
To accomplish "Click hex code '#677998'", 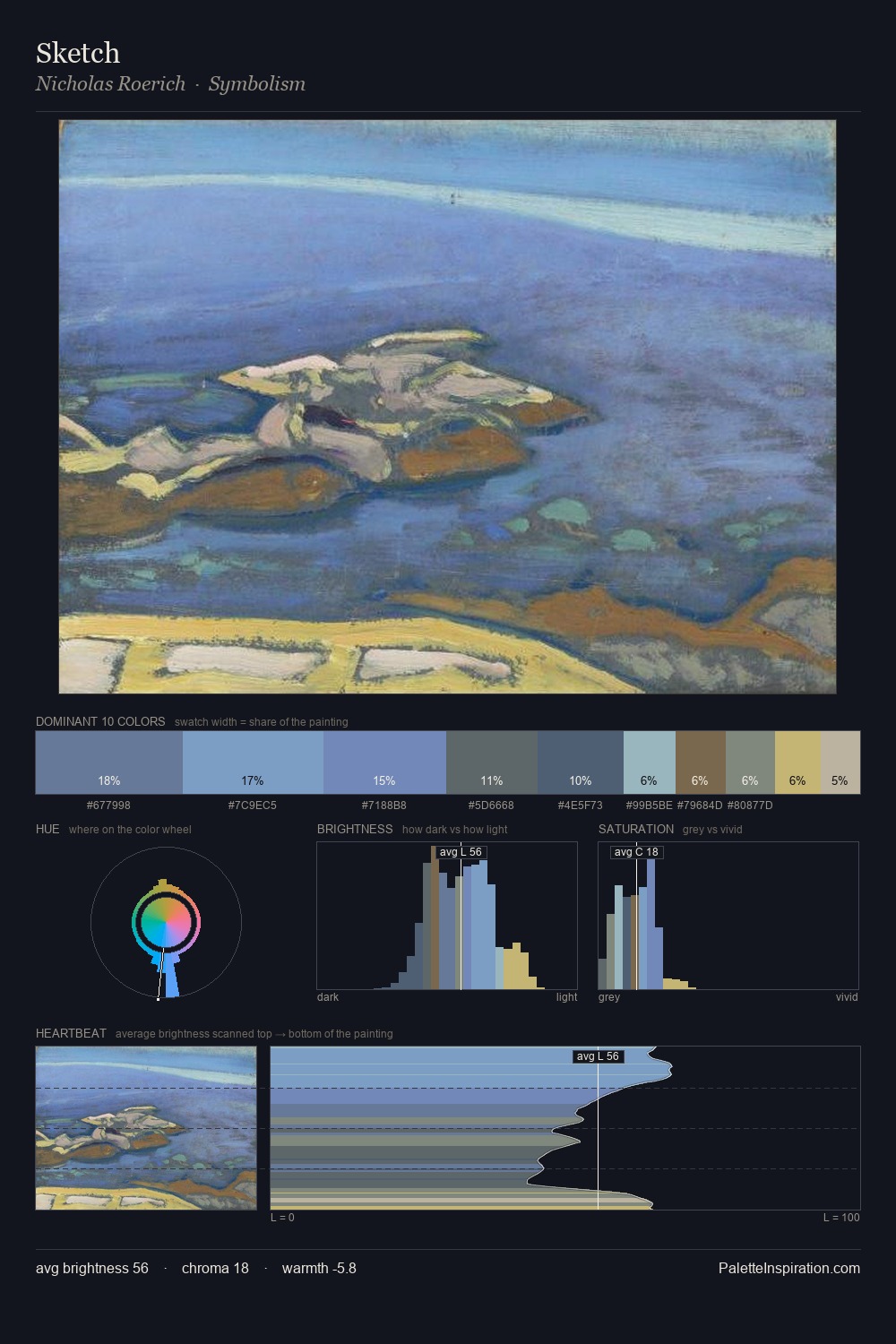I will click(x=108, y=805).
